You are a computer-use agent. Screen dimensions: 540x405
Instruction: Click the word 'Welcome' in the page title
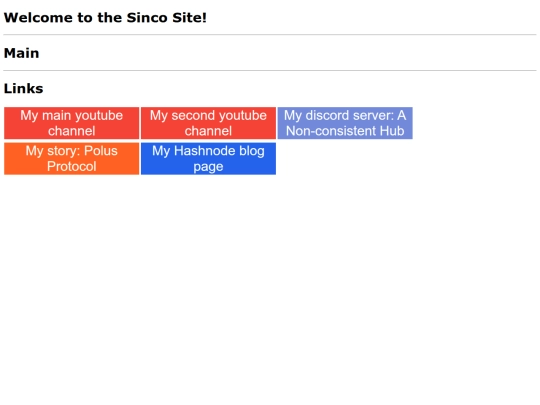click(39, 18)
